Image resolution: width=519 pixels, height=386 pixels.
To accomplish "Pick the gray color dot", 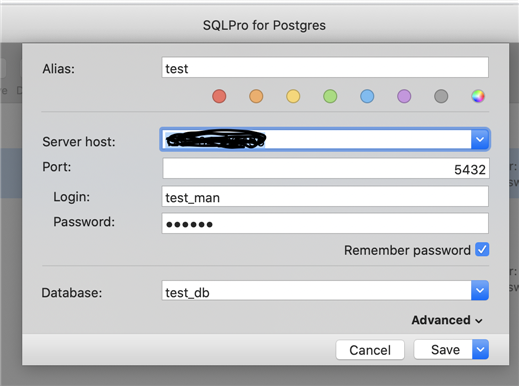I will [x=441, y=96].
